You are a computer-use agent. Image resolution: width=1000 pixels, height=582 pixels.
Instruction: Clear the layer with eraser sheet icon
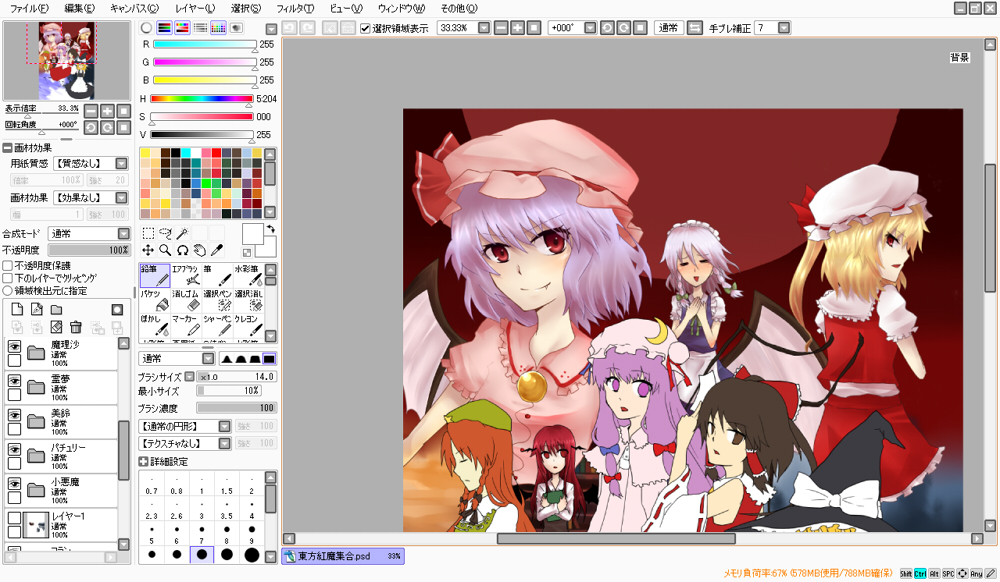click(x=57, y=328)
